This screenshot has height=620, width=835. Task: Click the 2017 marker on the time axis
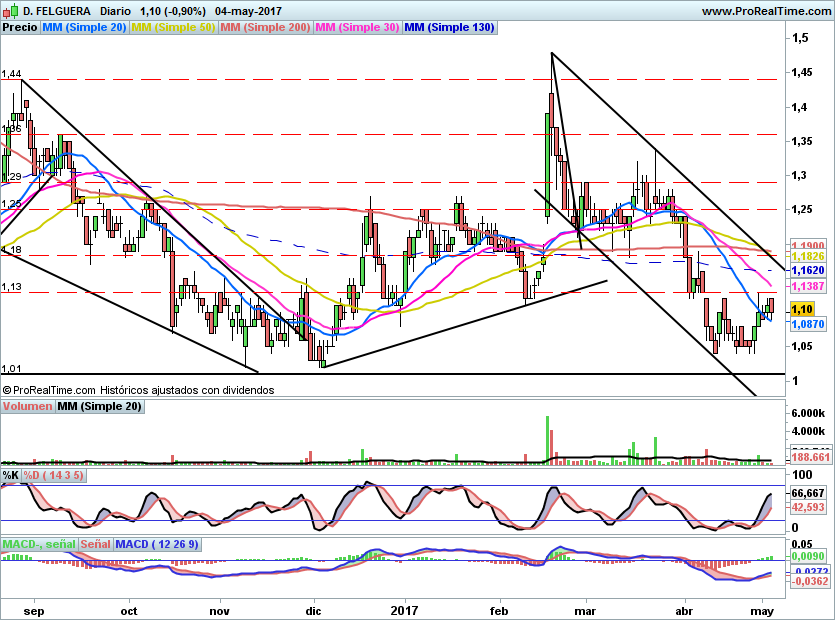click(404, 610)
